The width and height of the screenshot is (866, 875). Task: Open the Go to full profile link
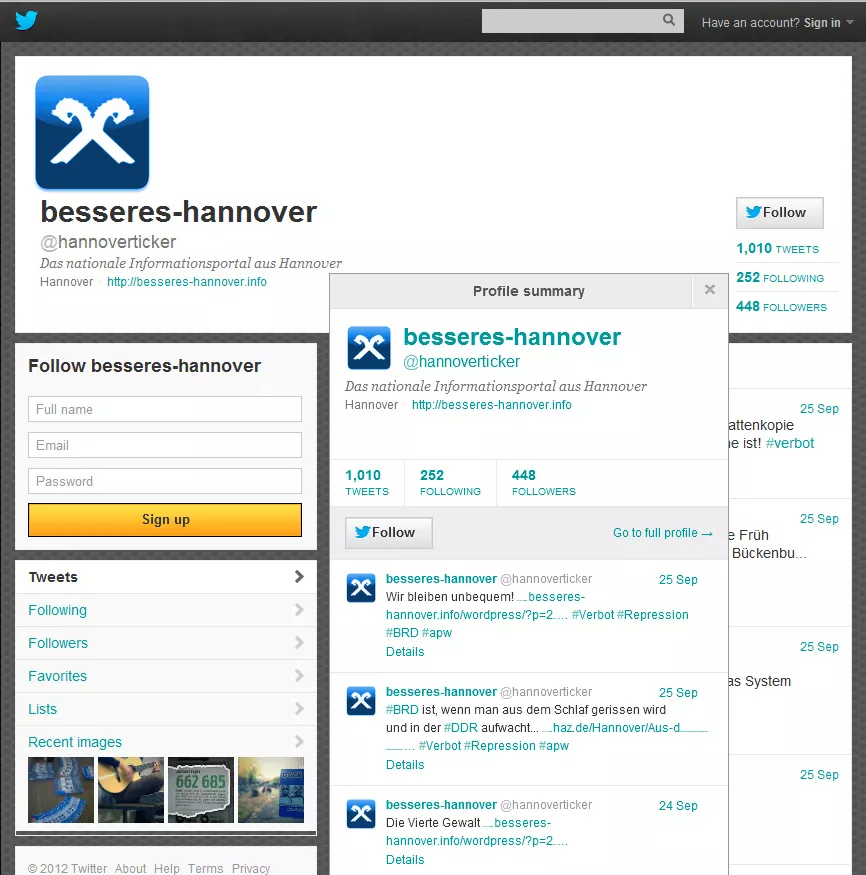tap(663, 533)
